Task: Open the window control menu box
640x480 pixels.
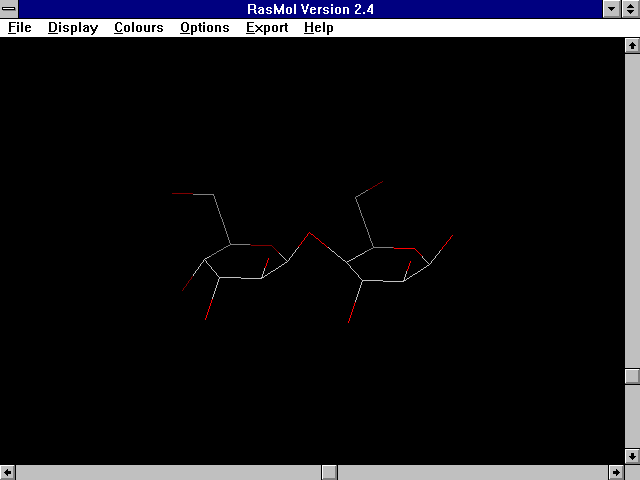Action: (x=9, y=9)
